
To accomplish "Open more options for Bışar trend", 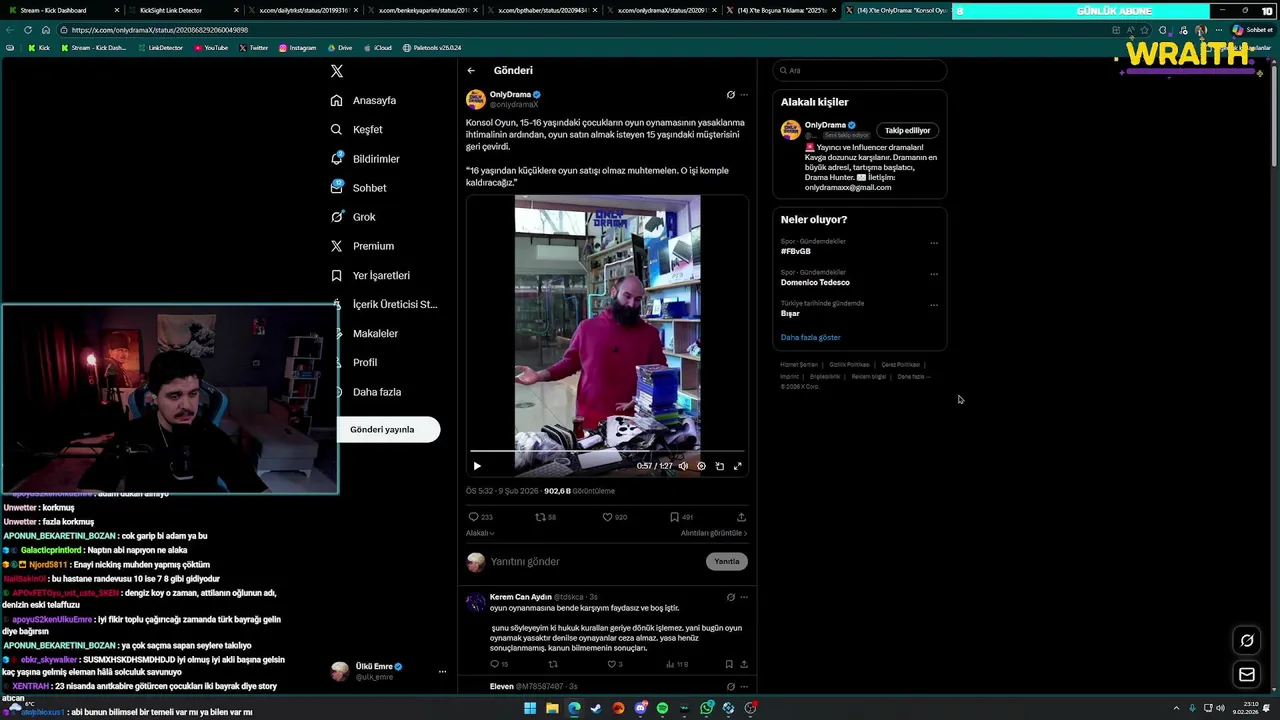I will pyautogui.click(x=934, y=305).
